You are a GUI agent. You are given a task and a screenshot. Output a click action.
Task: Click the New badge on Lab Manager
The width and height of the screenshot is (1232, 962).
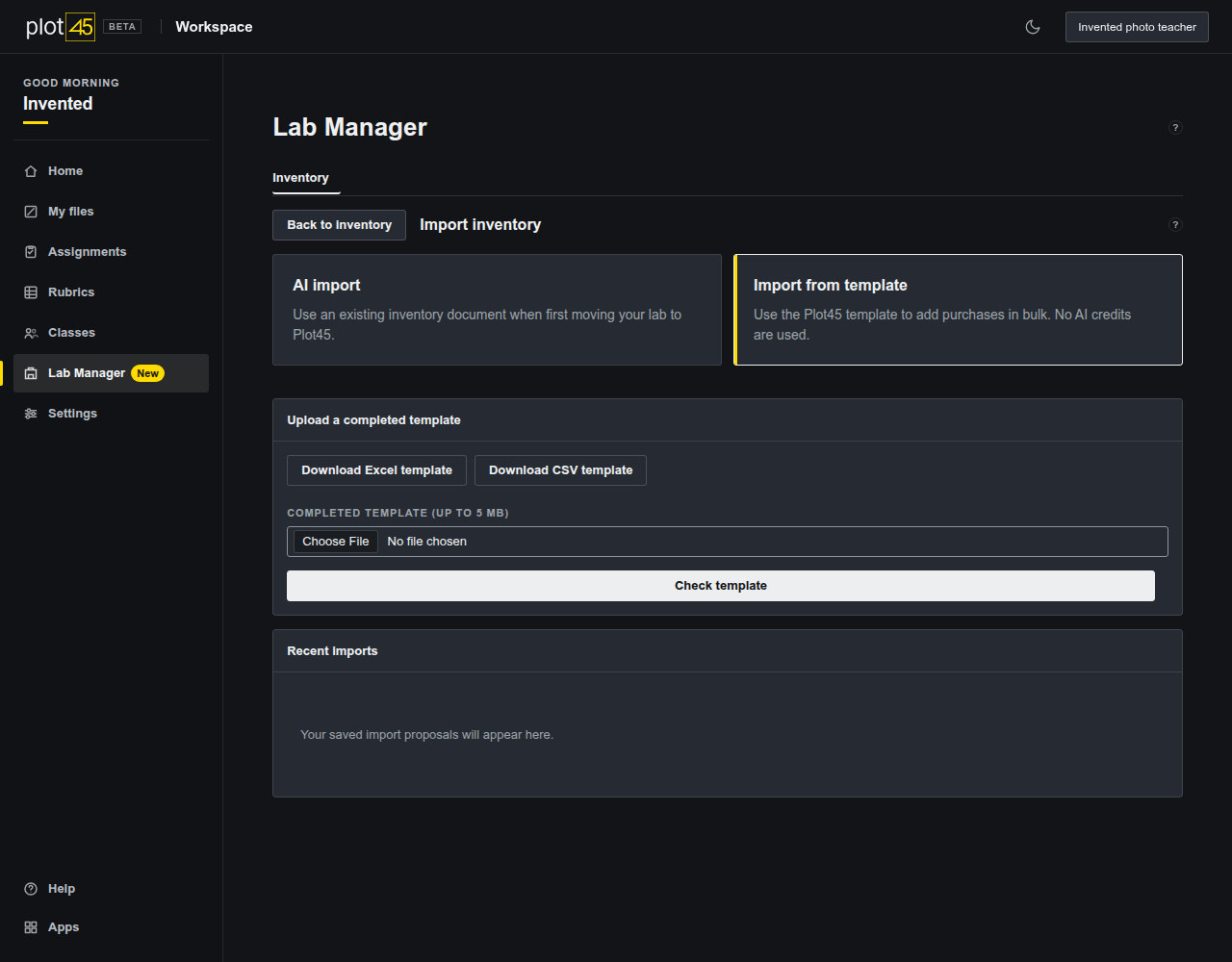147,373
